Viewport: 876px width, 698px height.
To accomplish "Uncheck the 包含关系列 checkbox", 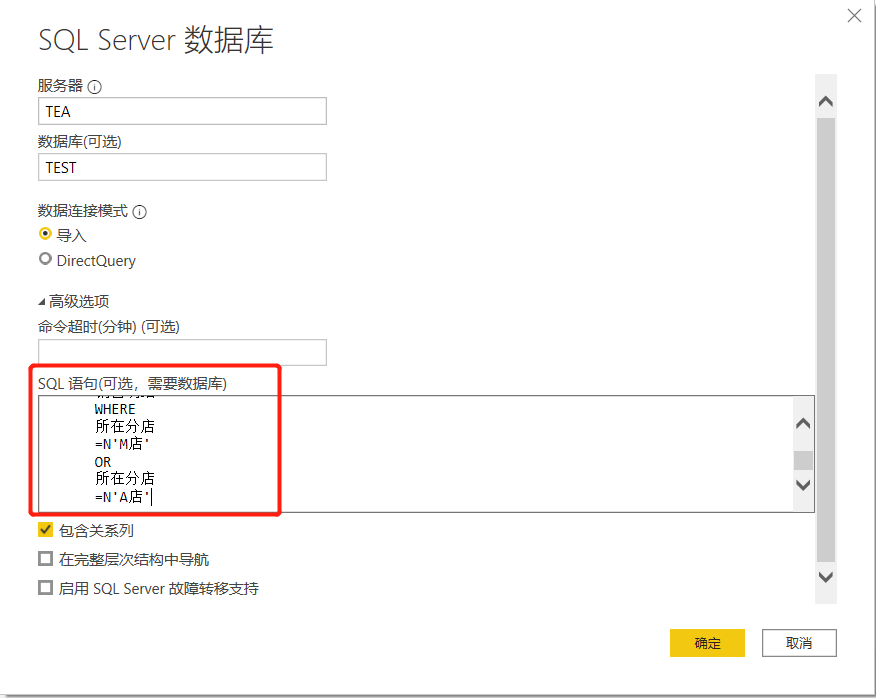I will 45,530.
